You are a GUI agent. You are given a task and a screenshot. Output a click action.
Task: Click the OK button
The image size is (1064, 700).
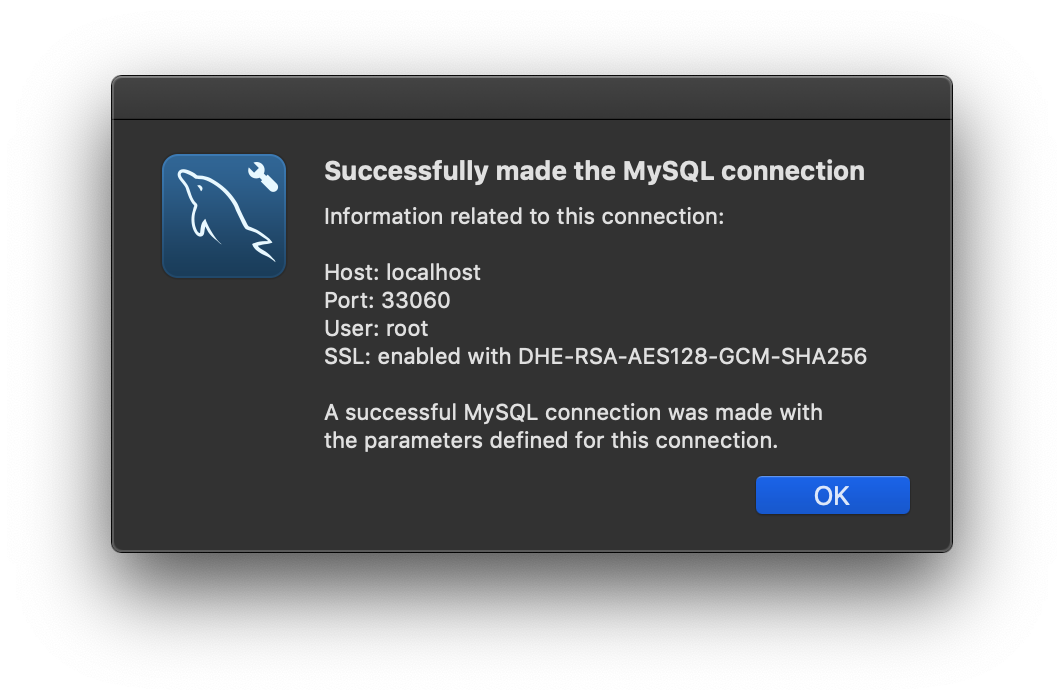point(832,495)
